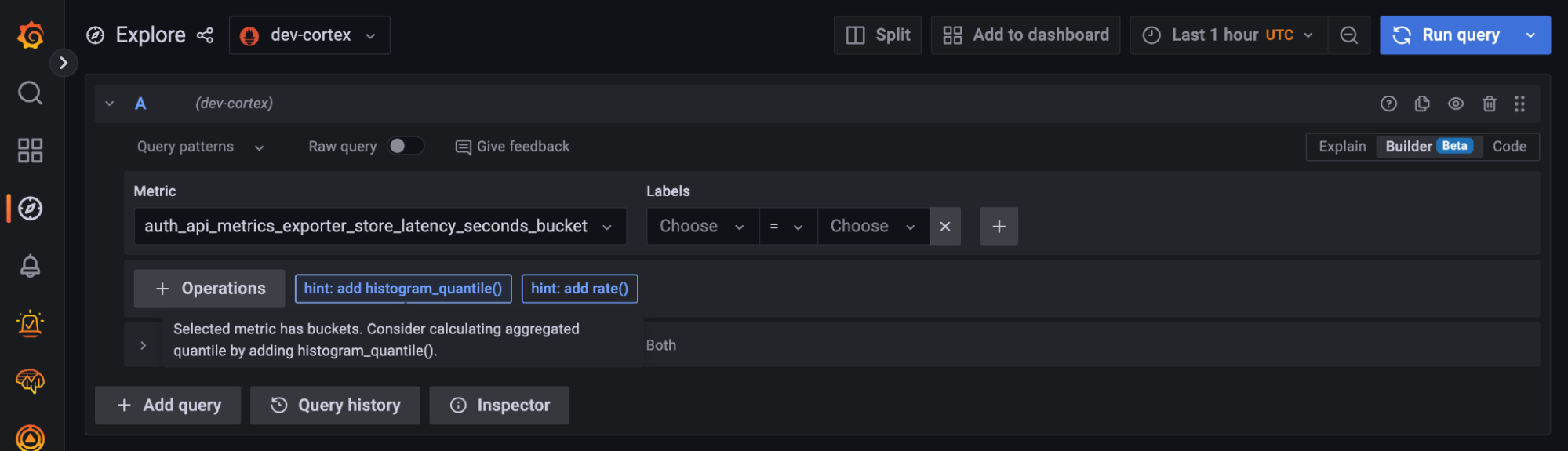1568x451 pixels.
Task: Collapse query row A chevron
Action: click(110, 104)
